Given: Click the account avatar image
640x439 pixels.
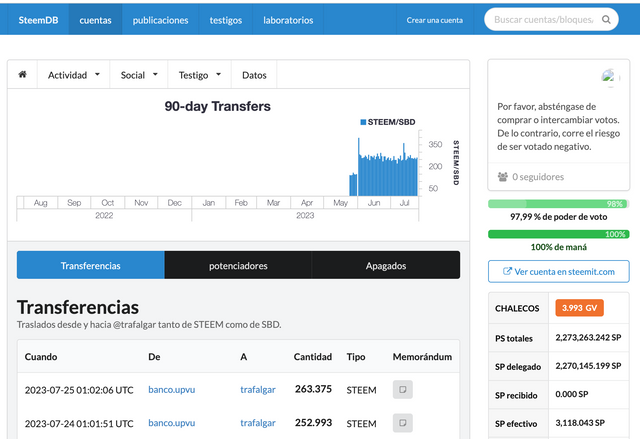Looking at the screenshot, I should coord(609,76).
